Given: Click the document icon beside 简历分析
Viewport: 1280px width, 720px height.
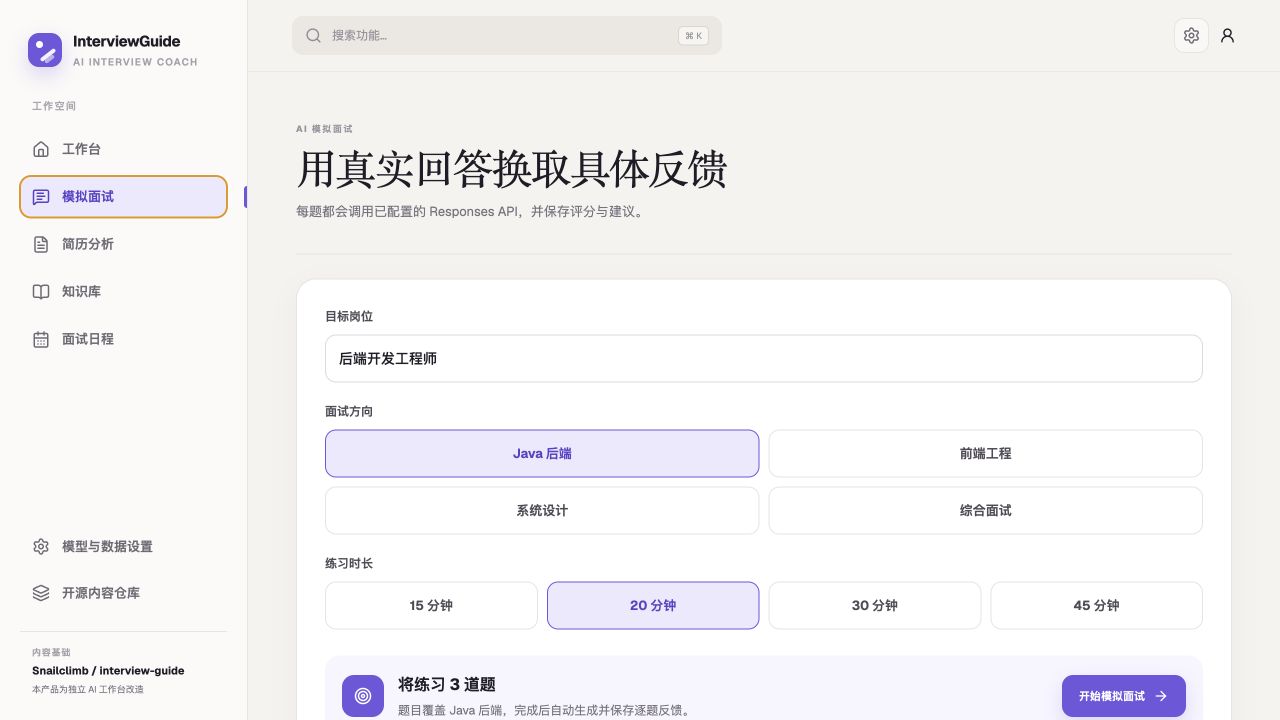Looking at the screenshot, I should [41, 244].
